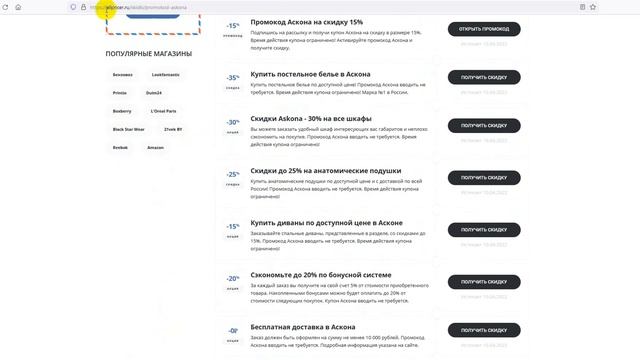The image size is (640, 360).
Task: Click the browser address bar URL
Action: (138, 7)
